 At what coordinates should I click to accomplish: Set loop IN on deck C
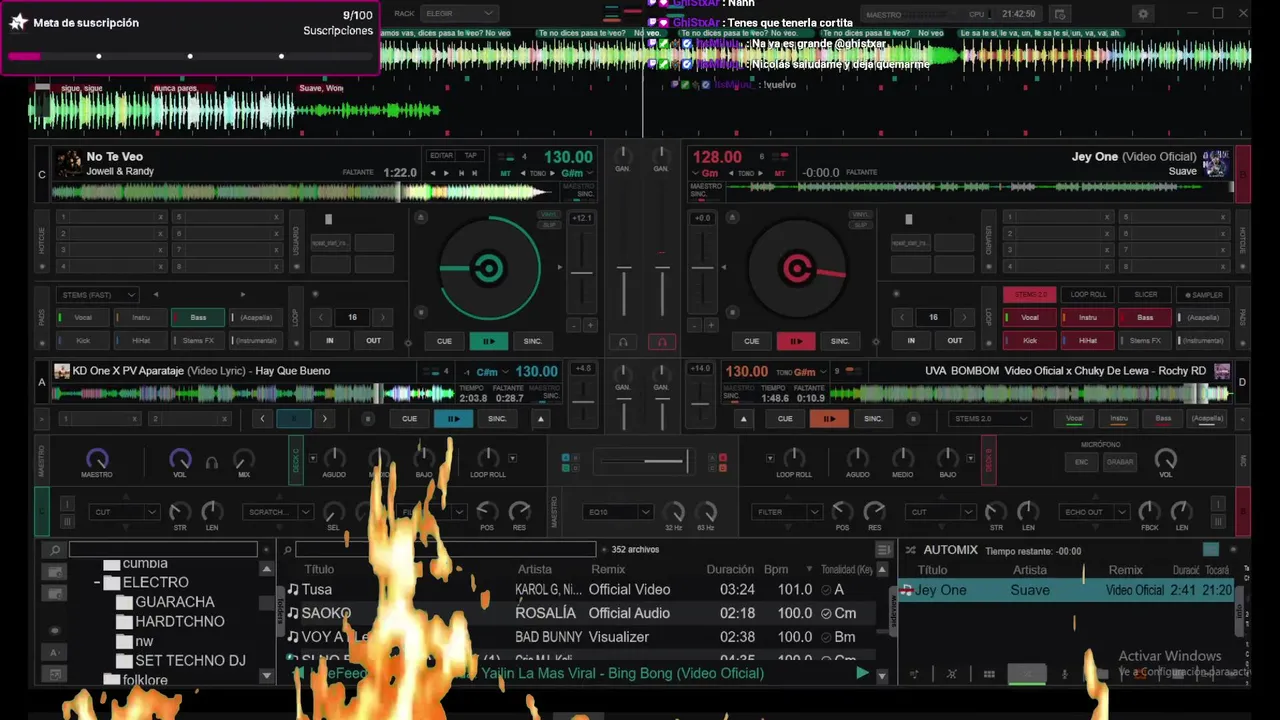pos(329,340)
